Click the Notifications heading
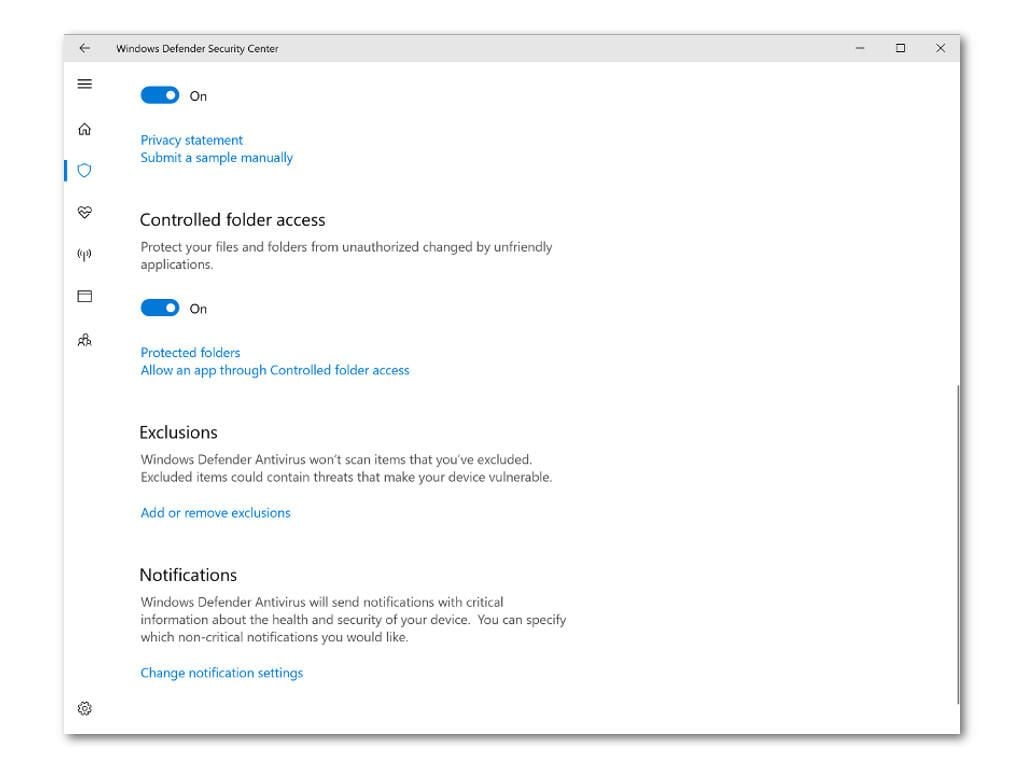Screen dimensions: 1024x768 [188, 575]
